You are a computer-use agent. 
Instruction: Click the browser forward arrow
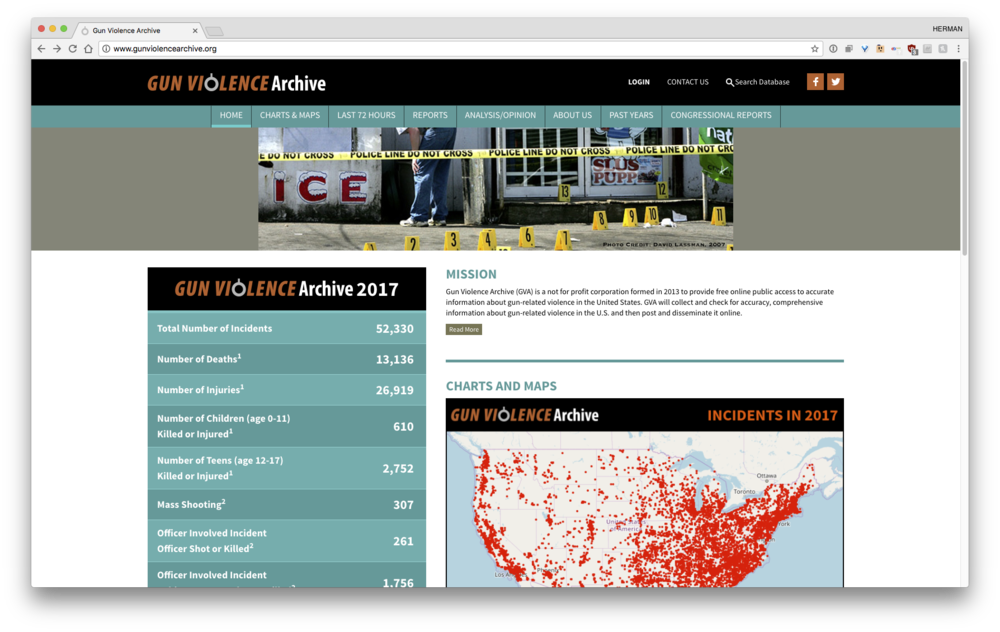57,48
